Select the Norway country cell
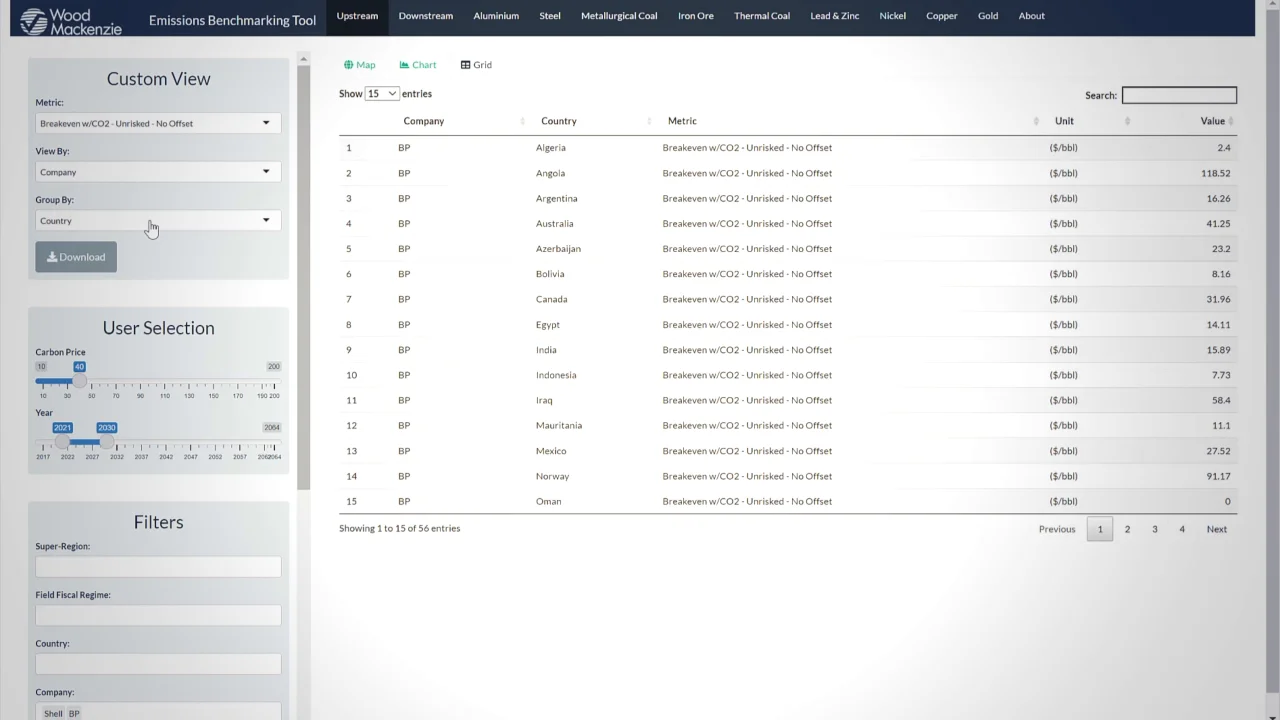The height and width of the screenshot is (720, 1280). tap(552, 477)
